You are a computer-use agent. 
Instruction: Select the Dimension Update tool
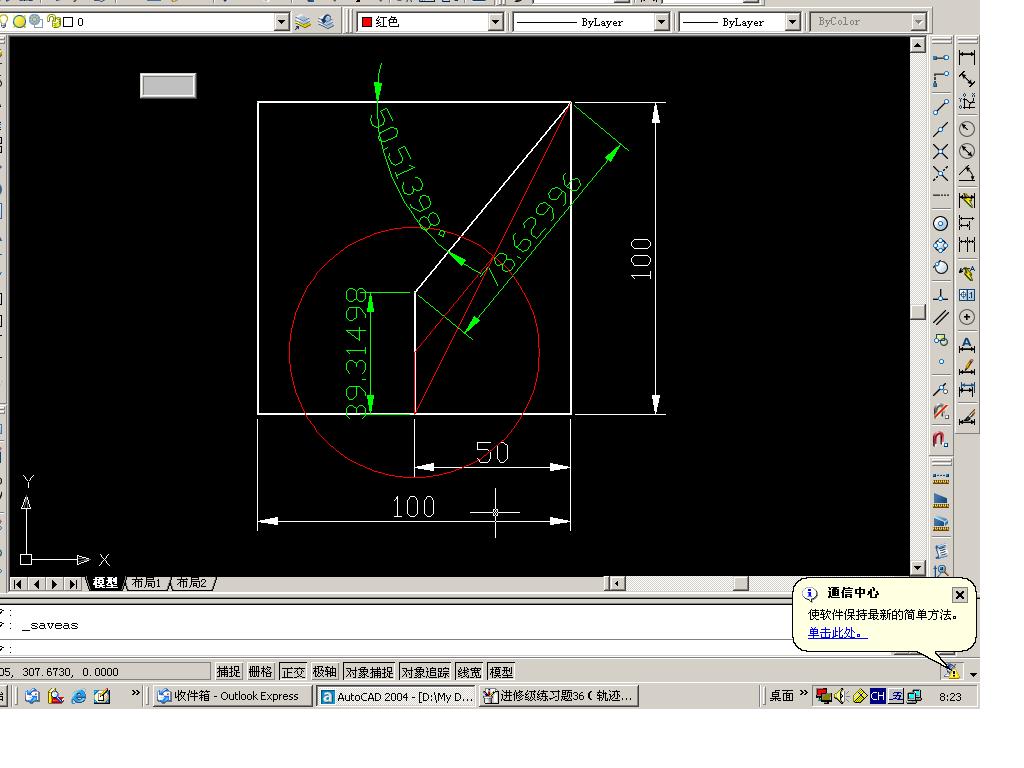(967, 389)
